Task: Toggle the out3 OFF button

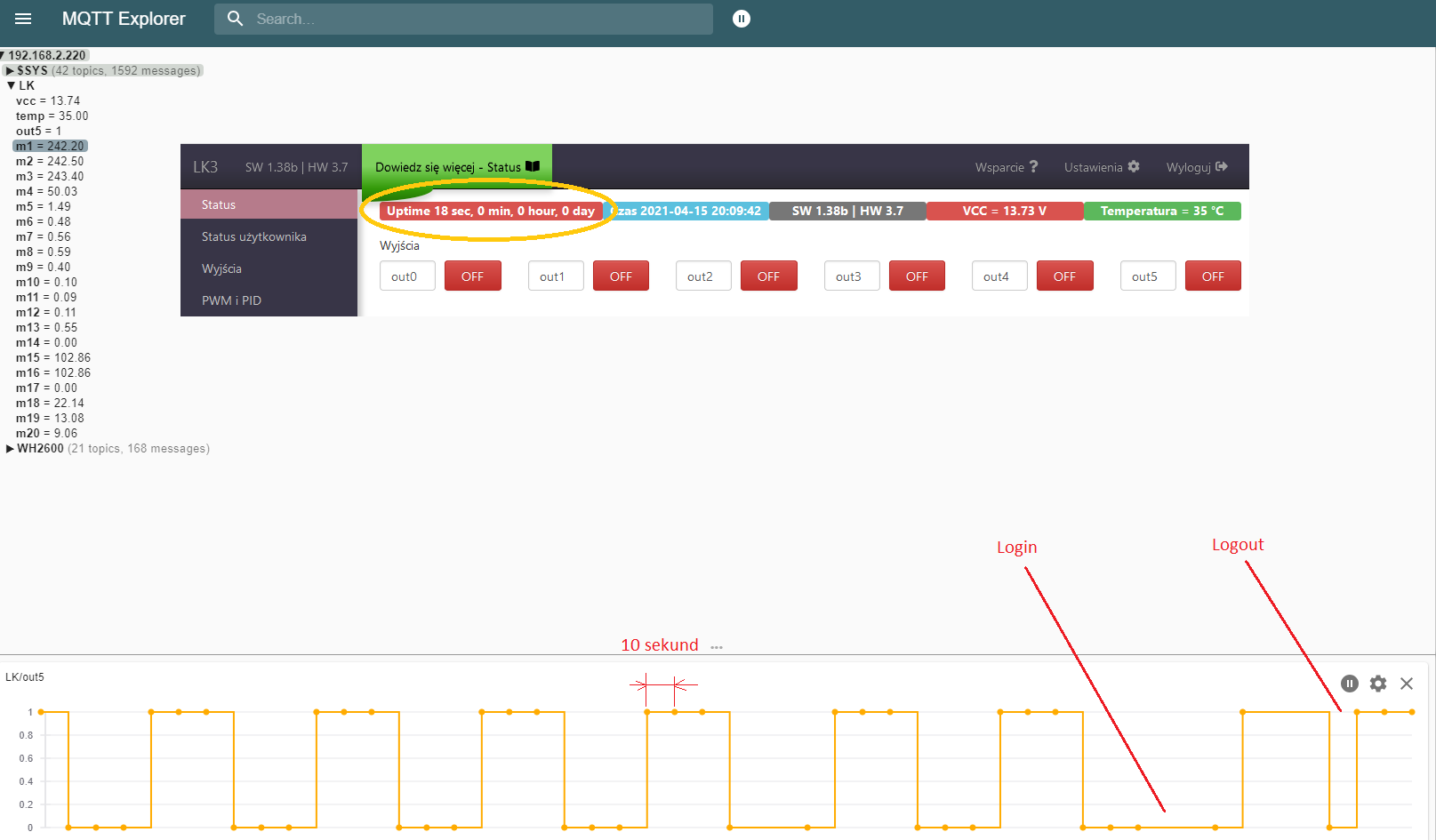Action: point(916,276)
